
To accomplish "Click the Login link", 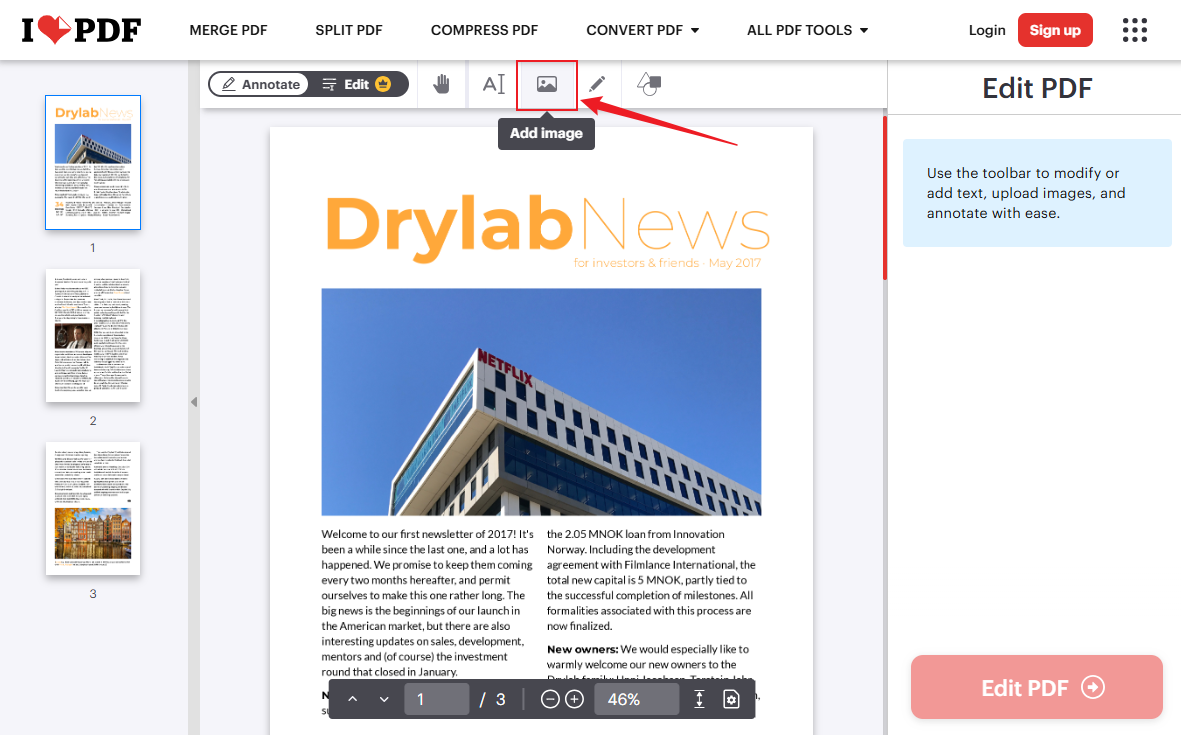I will pyautogui.click(x=987, y=30).
